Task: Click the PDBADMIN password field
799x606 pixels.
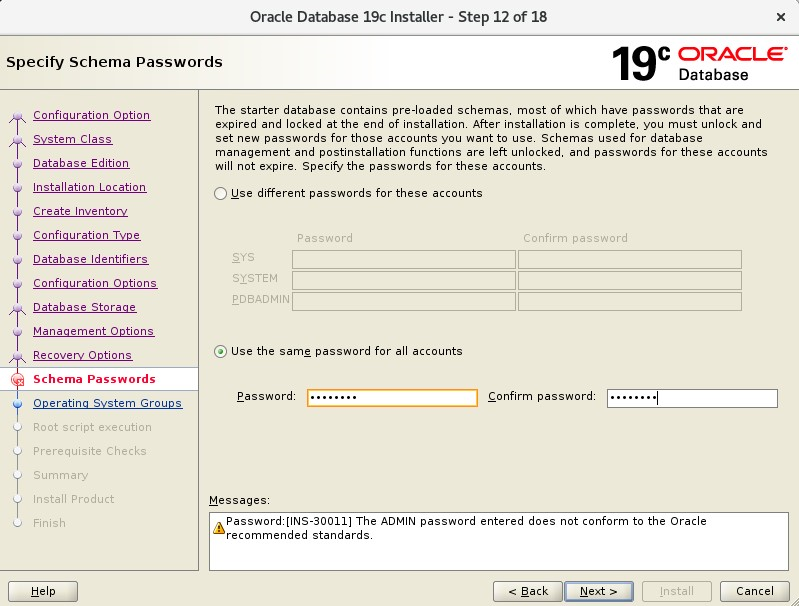Action: tap(404, 301)
